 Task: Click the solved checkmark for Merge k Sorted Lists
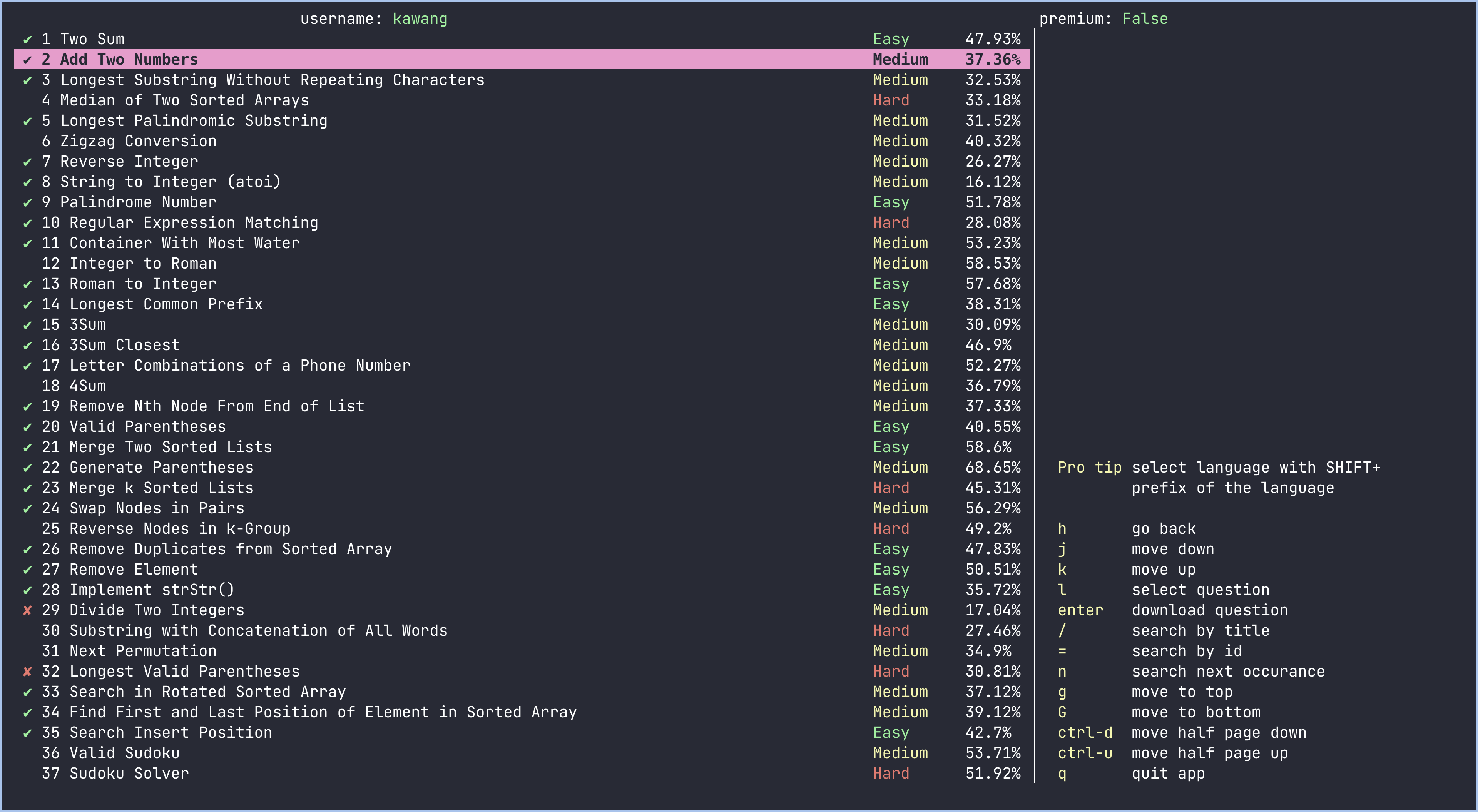(x=27, y=488)
